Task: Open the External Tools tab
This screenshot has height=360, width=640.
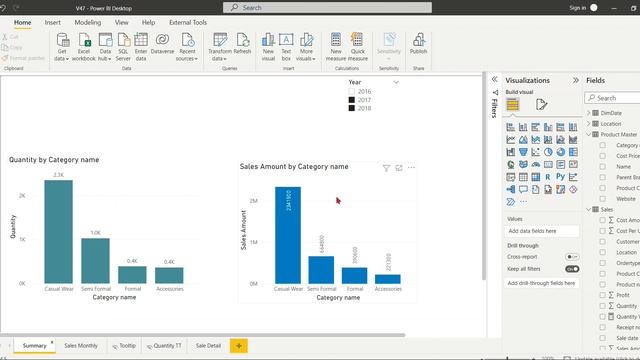Action: pos(188,22)
